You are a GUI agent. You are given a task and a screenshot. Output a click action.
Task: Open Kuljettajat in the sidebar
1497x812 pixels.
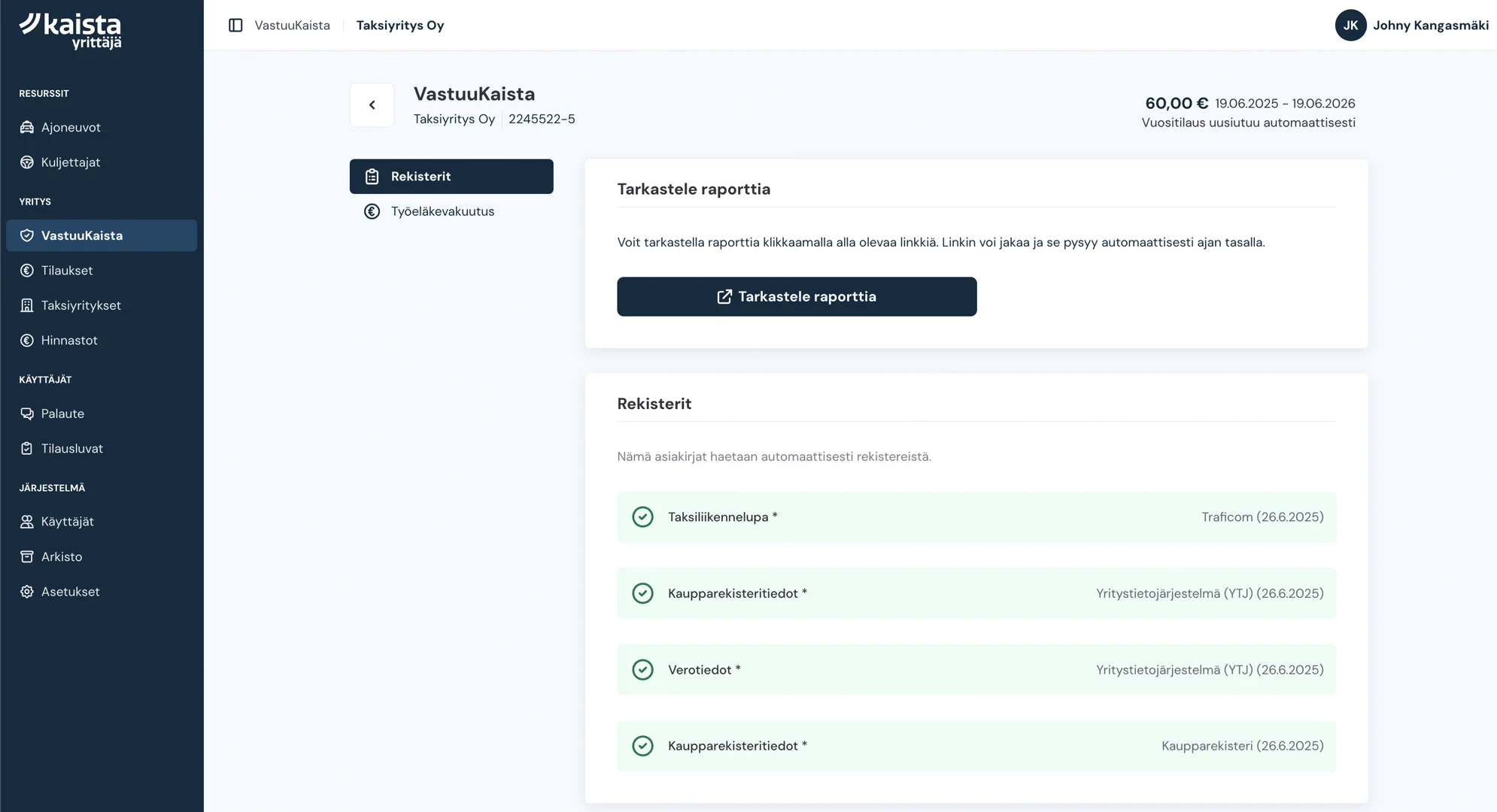102,162
